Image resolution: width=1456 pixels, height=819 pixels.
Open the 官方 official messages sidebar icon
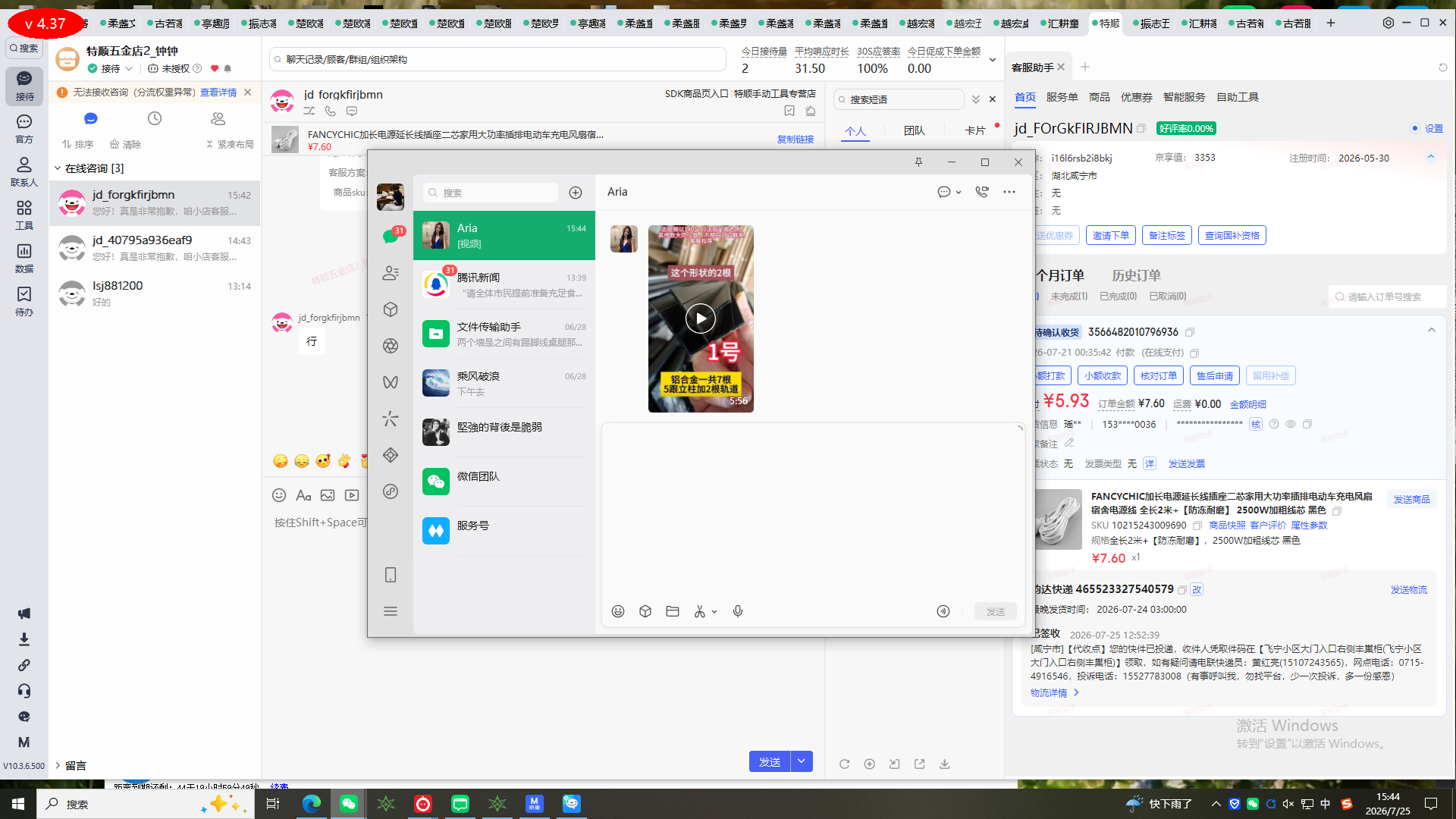tap(24, 129)
